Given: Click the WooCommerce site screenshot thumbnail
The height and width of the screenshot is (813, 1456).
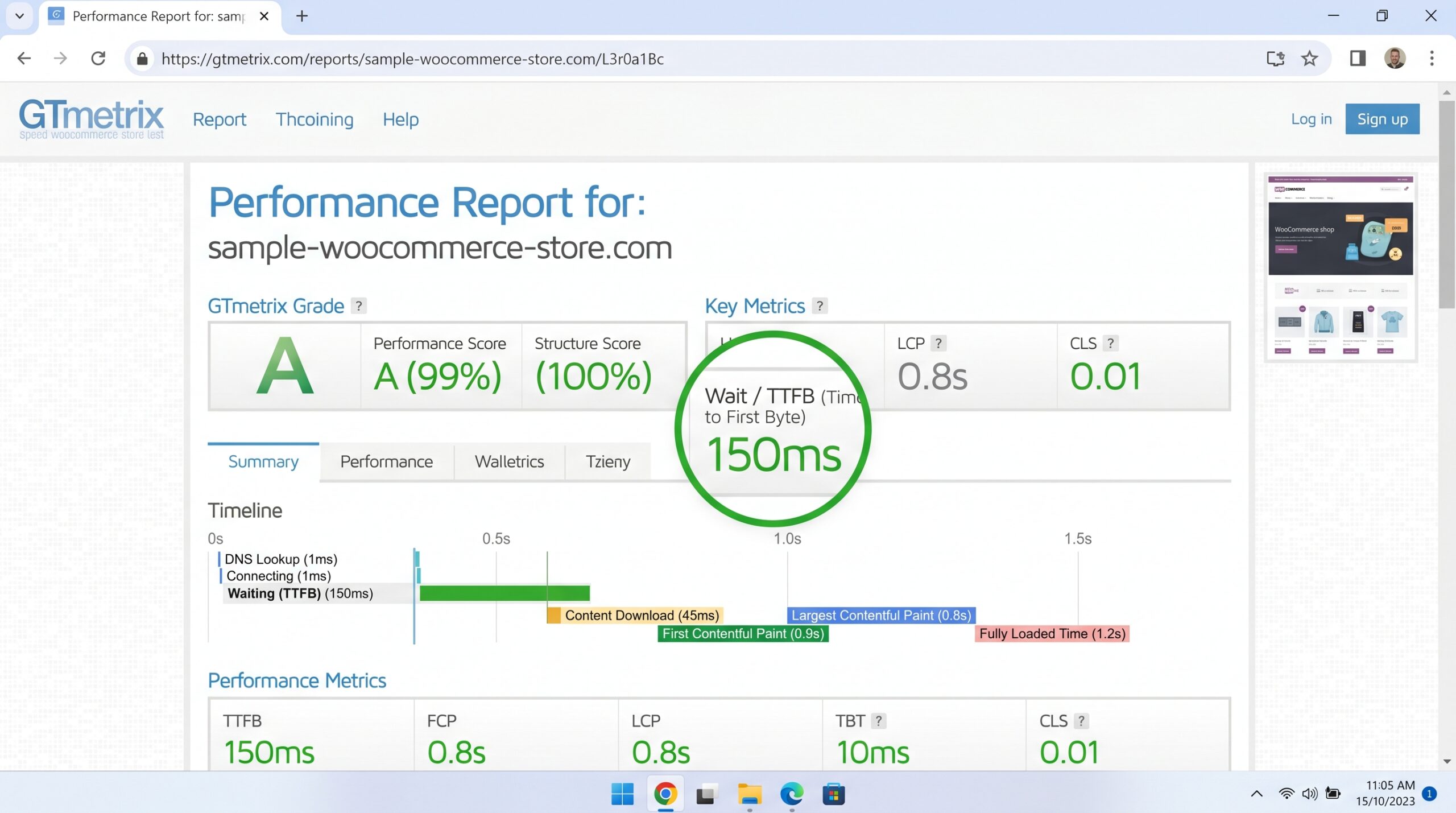Looking at the screenshot, I should pos(1341,267).
